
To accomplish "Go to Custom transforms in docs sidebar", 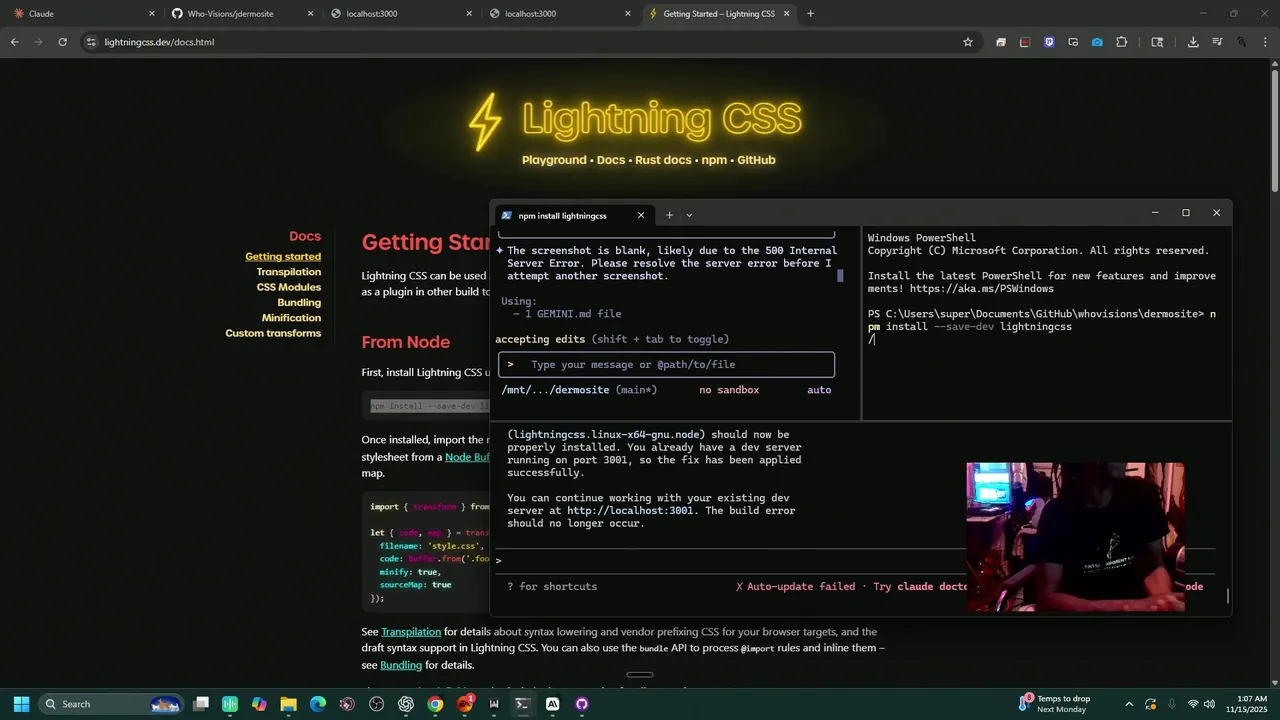I will click(273, 333).
